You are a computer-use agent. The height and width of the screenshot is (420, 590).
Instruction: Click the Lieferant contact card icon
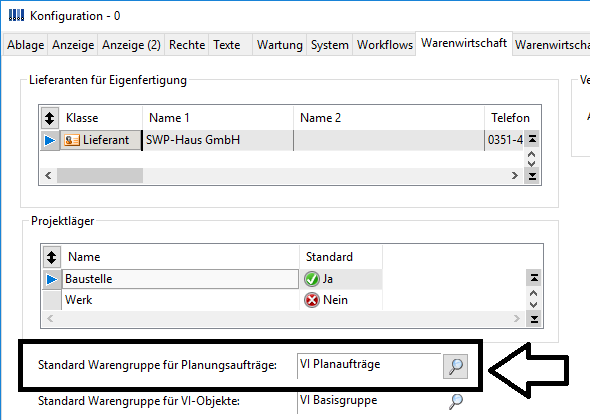tap(71, 140)
